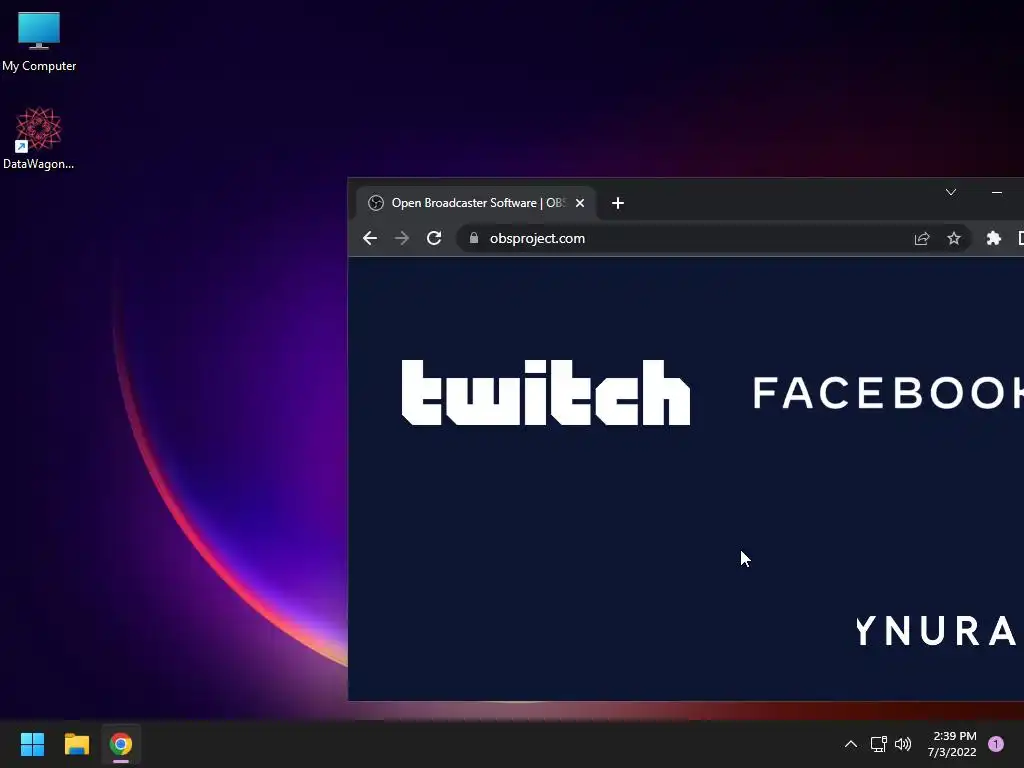Image resolution: width=1024 pixels, height=768 pixels.
Task: Open My Computer desktop icon
Action: (39, 42)
